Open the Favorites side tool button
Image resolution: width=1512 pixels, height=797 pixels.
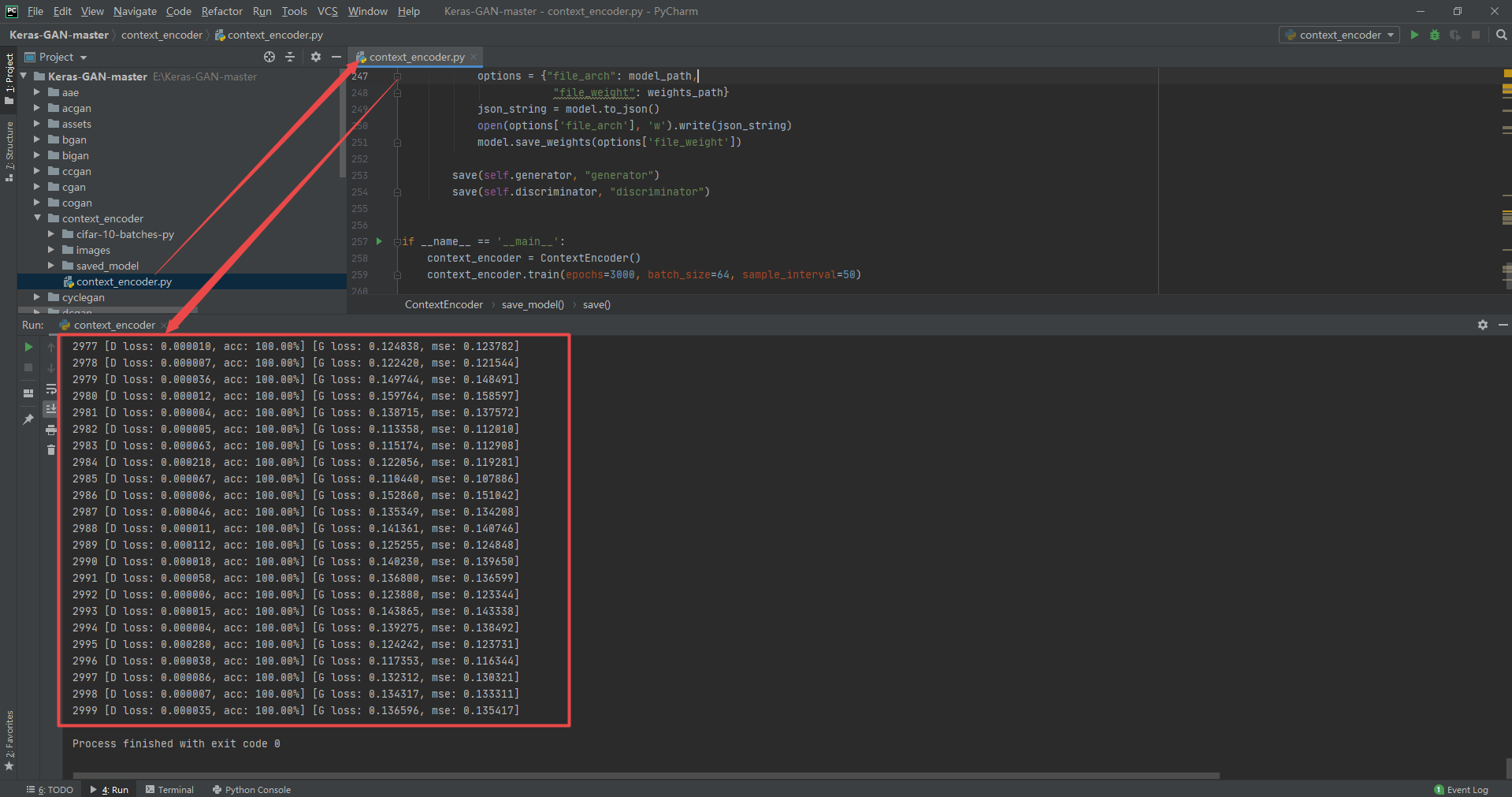point(9,740)
